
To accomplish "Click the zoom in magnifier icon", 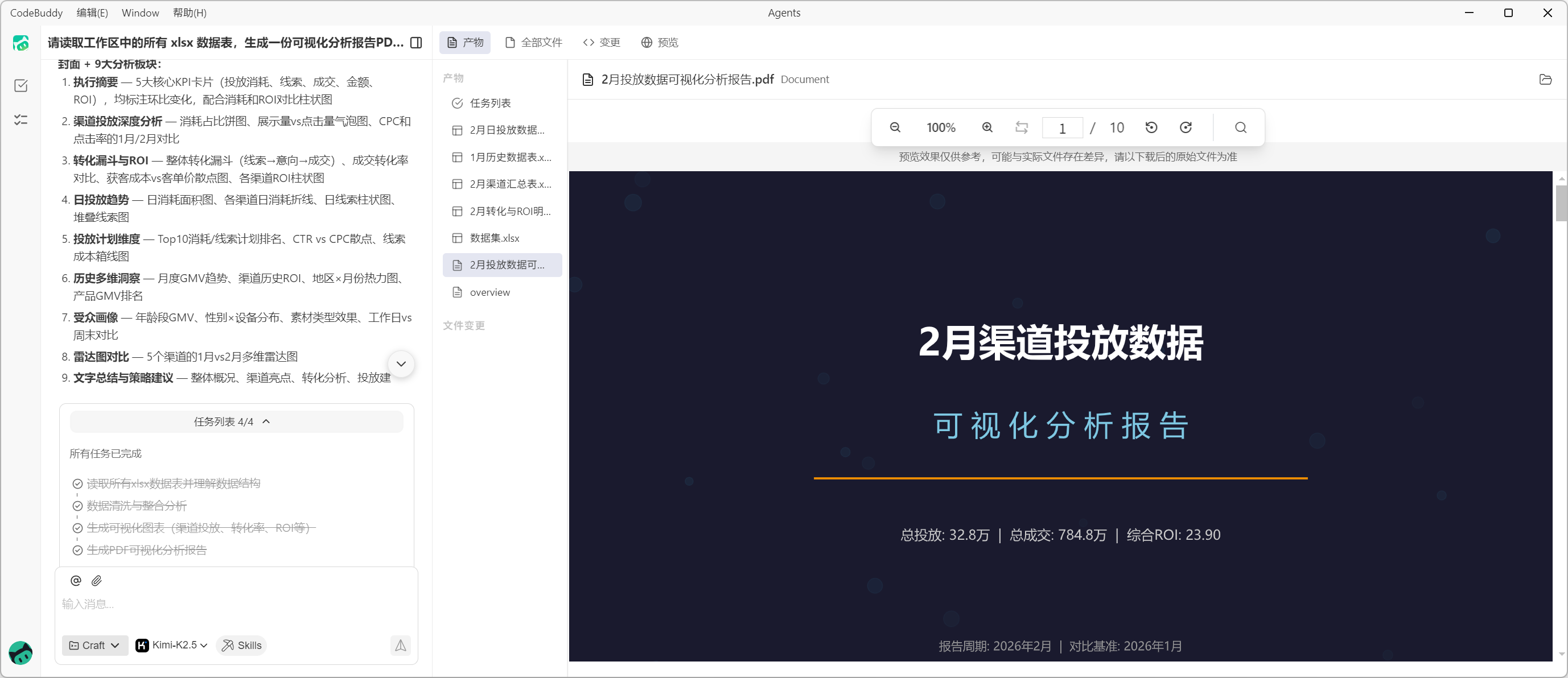I will [987, 127].
